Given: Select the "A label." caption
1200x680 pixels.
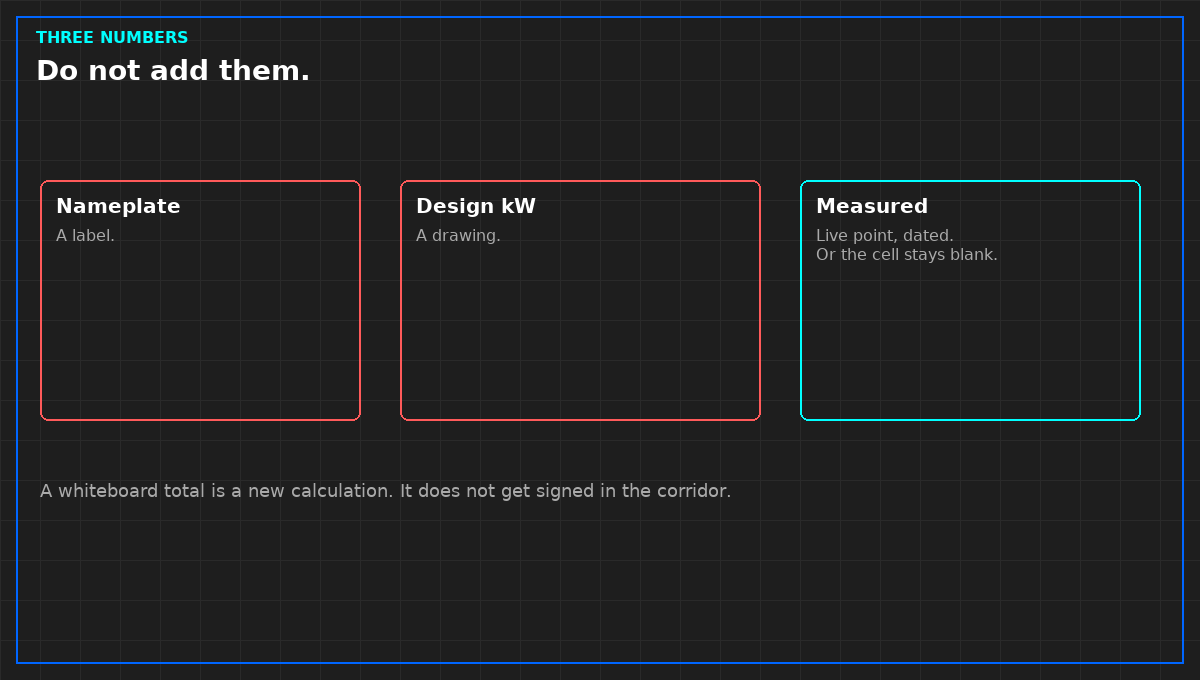Looking at the screenshot, I should (x=85, y=236).
